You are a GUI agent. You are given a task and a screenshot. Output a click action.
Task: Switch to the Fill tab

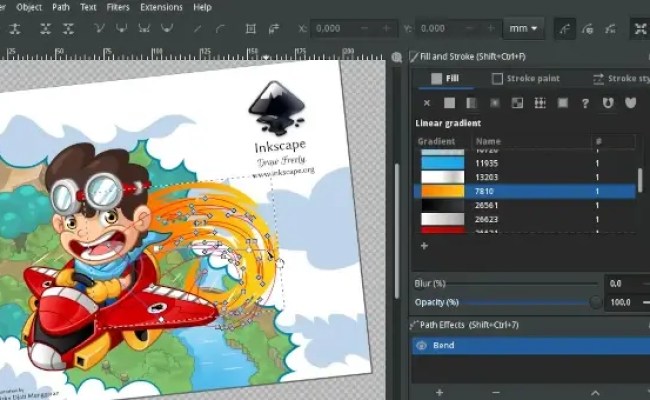click(446, 78)
